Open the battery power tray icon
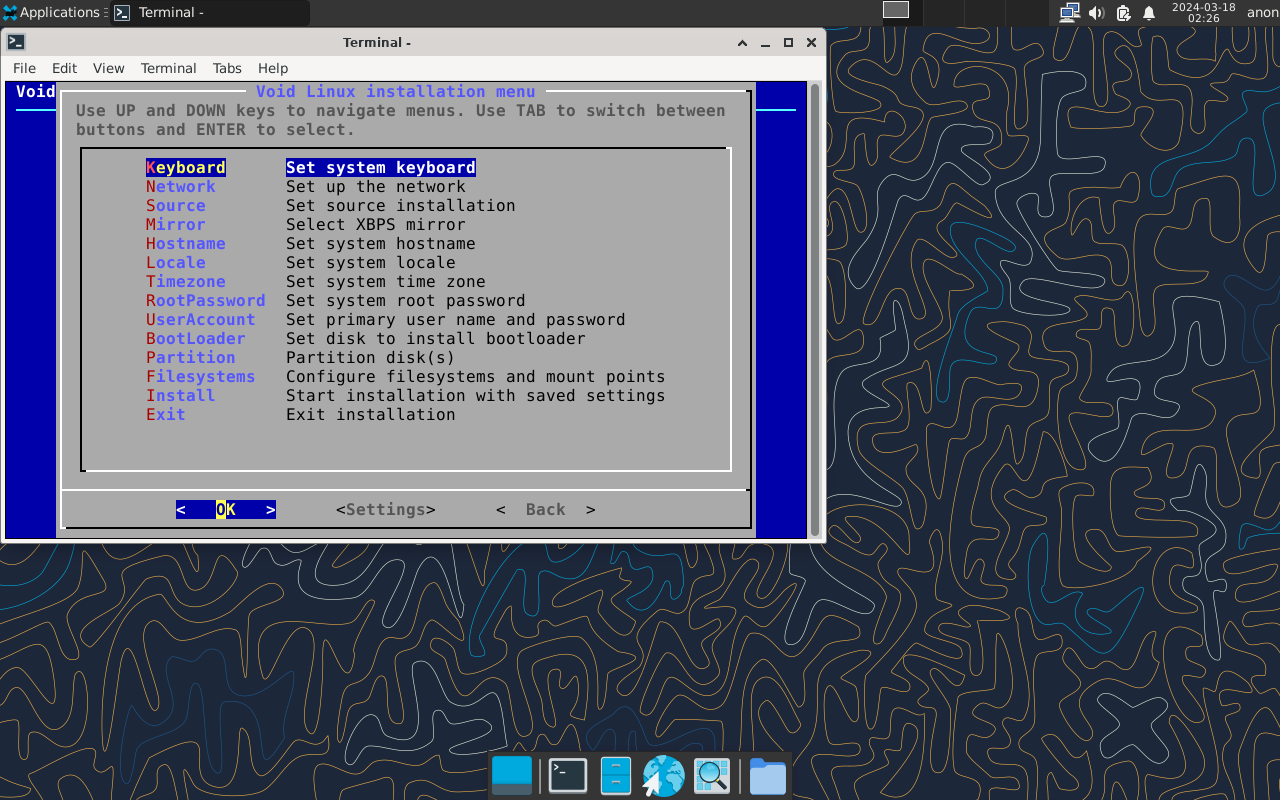The image size is (1280, 800). pos(1123,13)
